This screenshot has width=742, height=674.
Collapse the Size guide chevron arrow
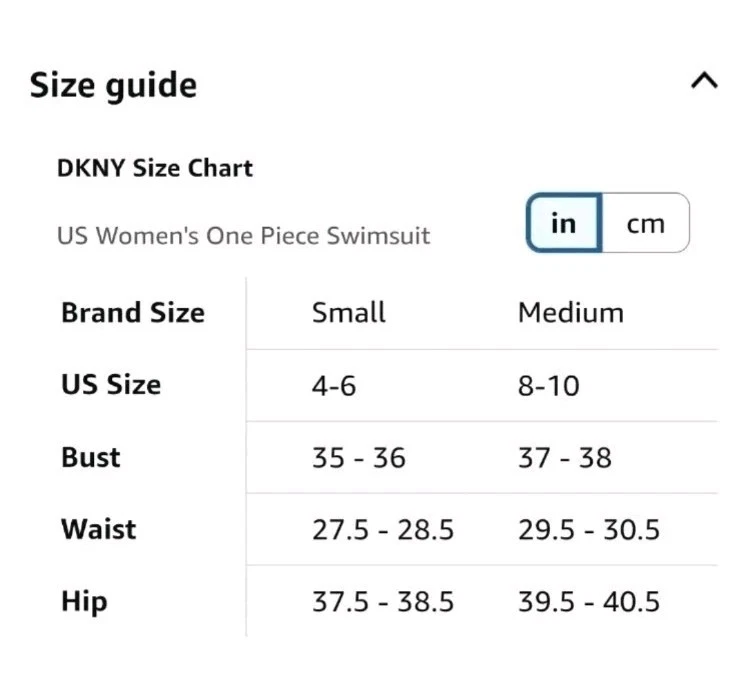pyautogui.click(x=704, y=82)
